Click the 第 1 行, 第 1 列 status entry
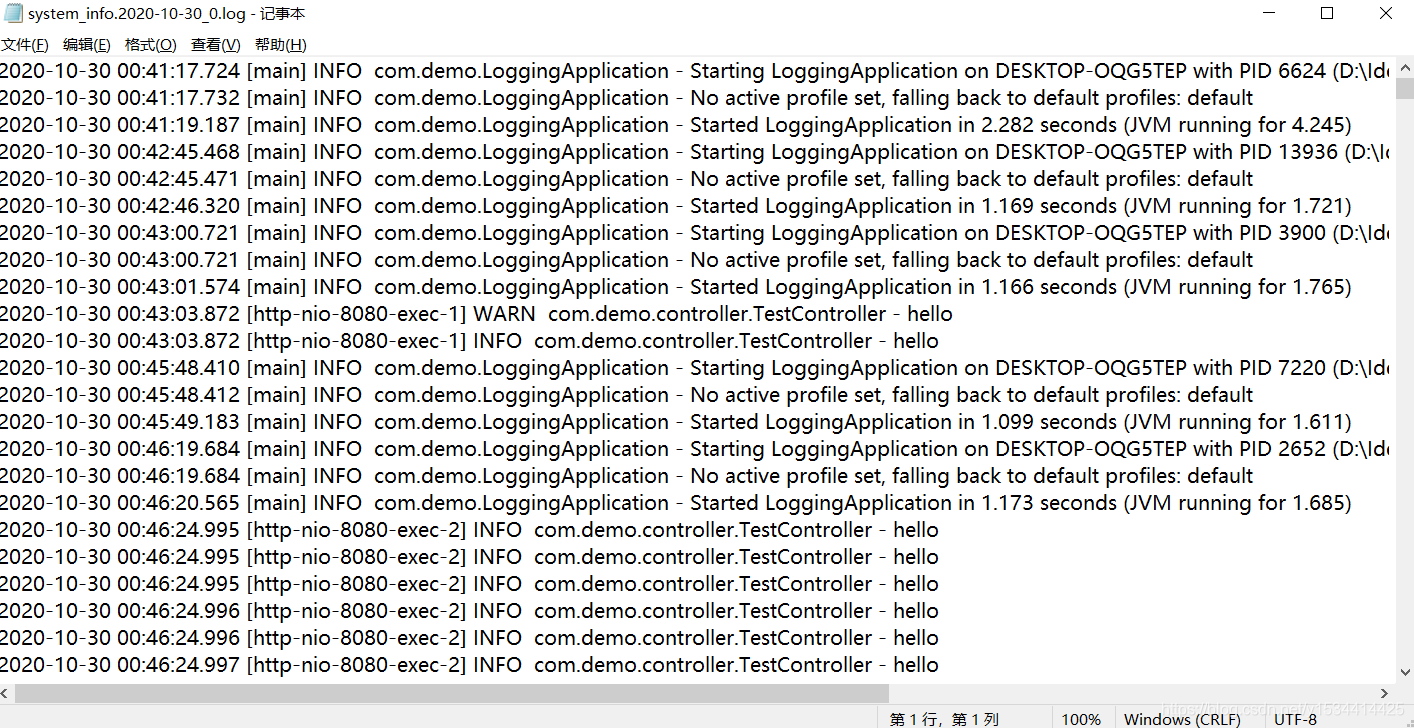This screenshot has width=1414, height=728. click(944, 719)
